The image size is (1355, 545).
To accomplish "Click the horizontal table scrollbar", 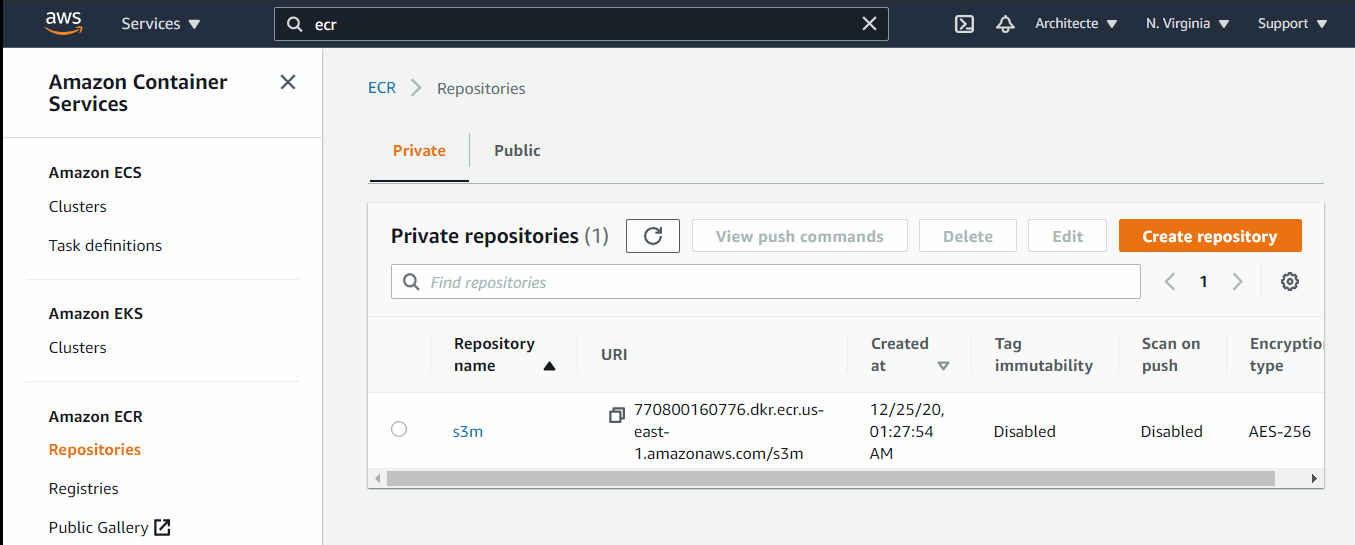I will click(830, 479).
